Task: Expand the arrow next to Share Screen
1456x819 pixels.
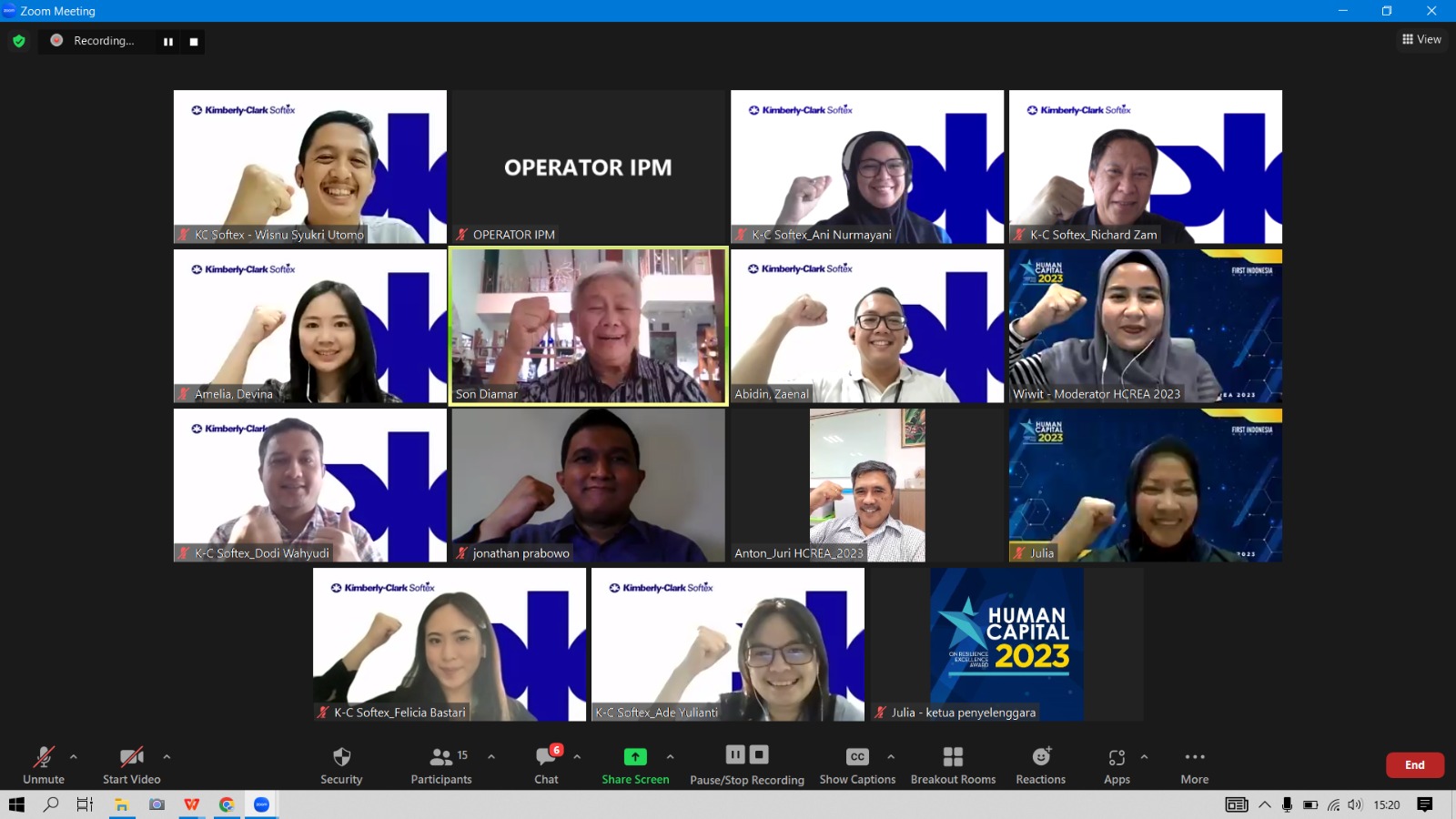Action: pos(671,756)
